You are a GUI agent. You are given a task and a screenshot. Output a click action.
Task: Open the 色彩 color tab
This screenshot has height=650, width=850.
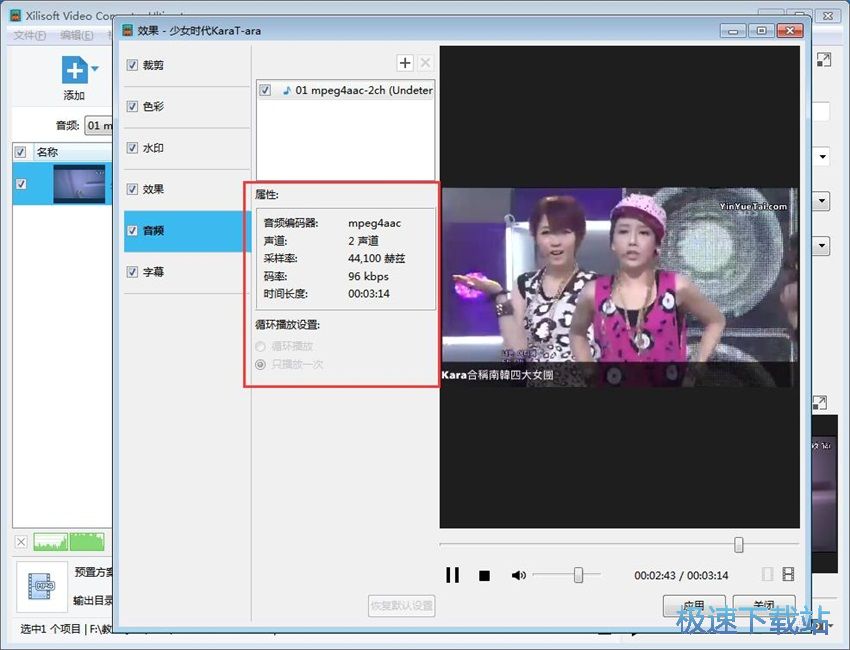187,106
